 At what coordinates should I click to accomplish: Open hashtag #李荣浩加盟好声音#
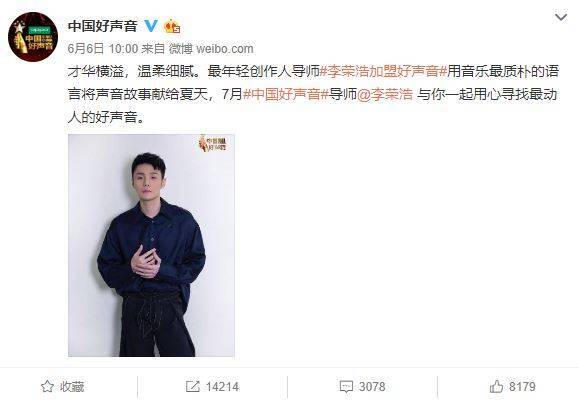(383, 71)
